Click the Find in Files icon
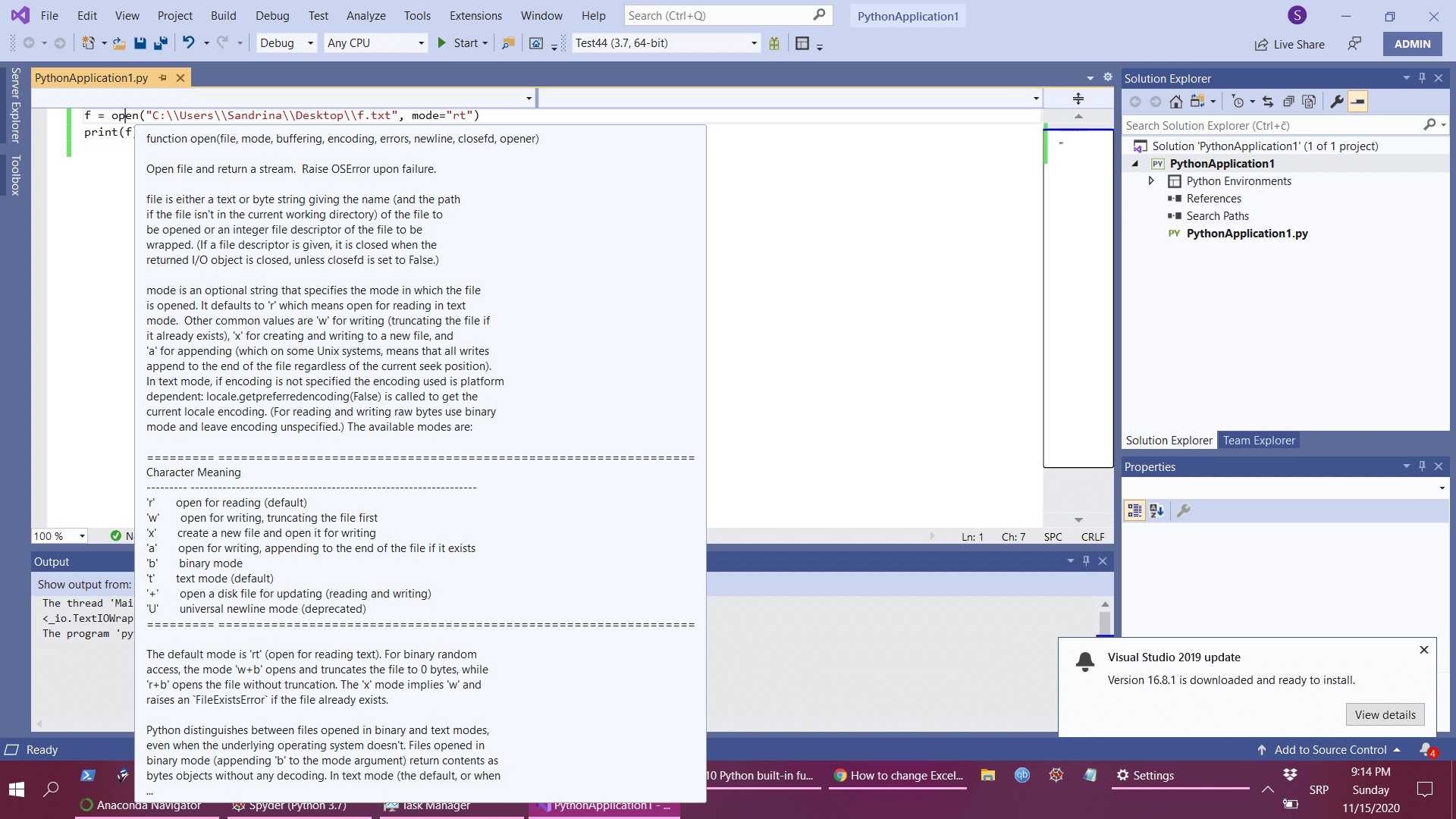This screenshot has width=1456, height=819. [x=508, y=43]
